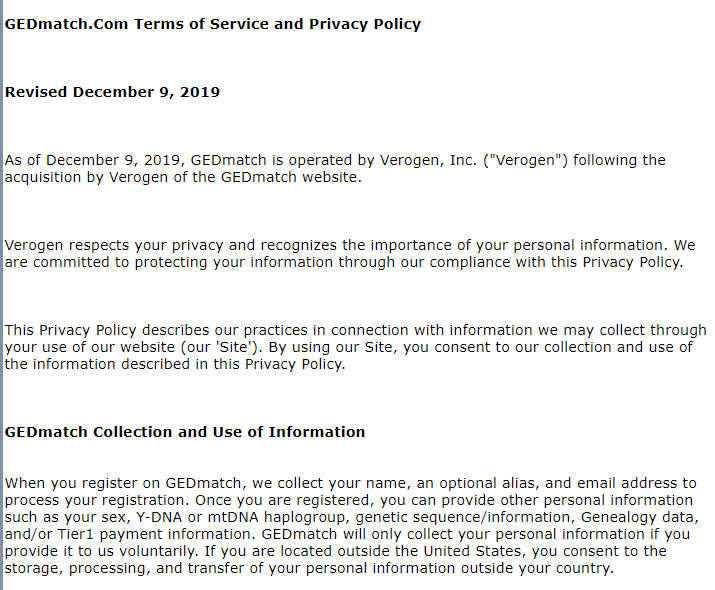
Task: Click the GEDmatch Collection and Use of Information heading
Action: pyautogui.click(x=185, y=432)
